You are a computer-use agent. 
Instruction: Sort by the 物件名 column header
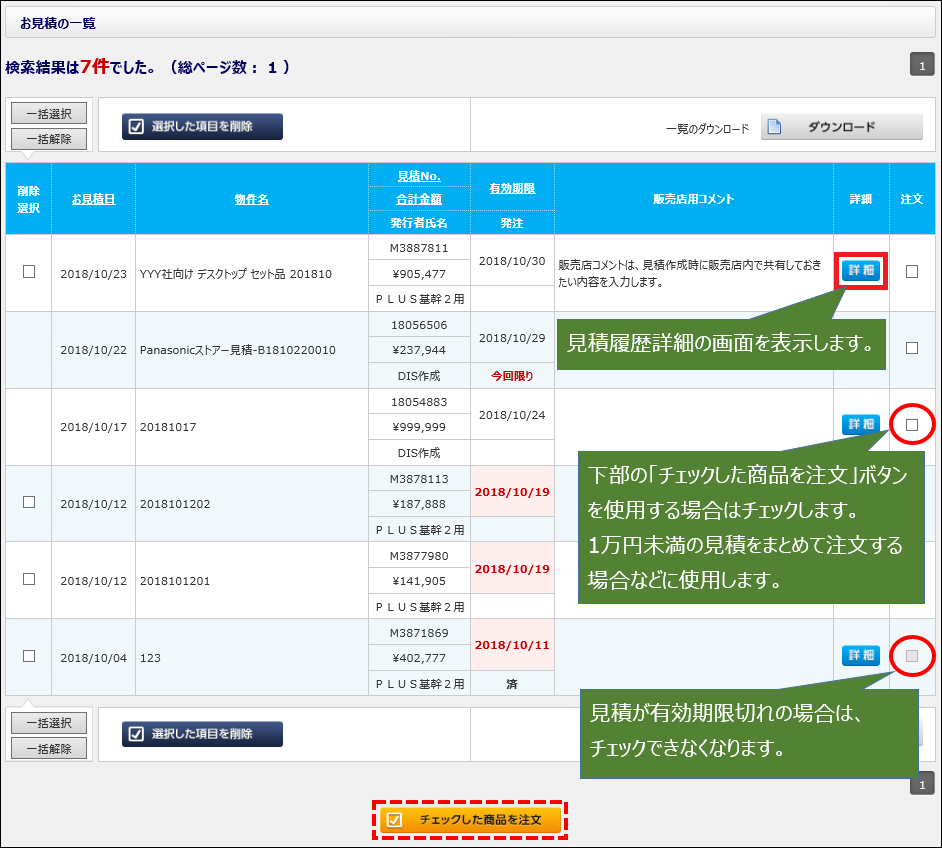[x=251, y=199]
